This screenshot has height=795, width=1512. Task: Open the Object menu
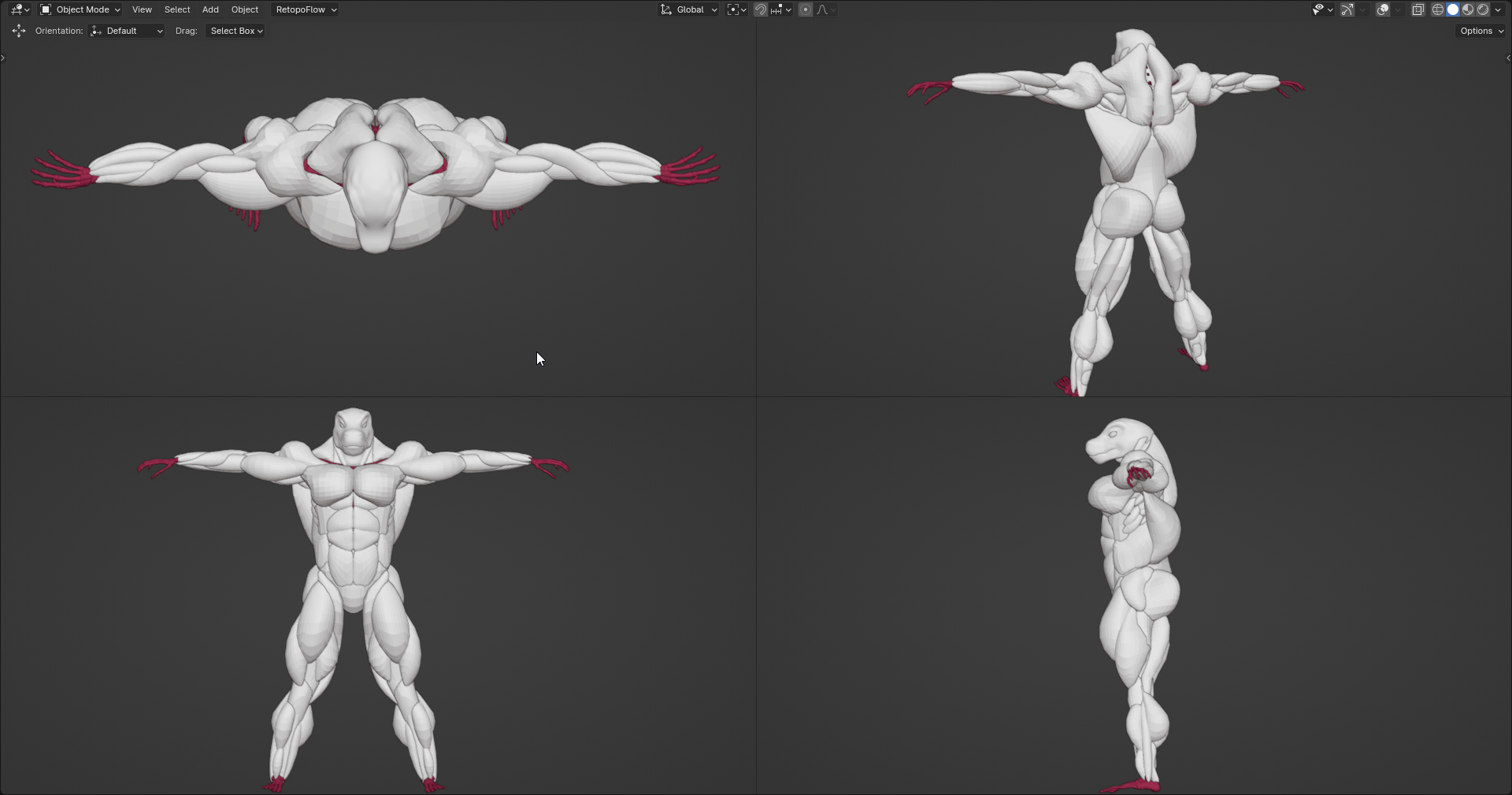tap(245, 9)
